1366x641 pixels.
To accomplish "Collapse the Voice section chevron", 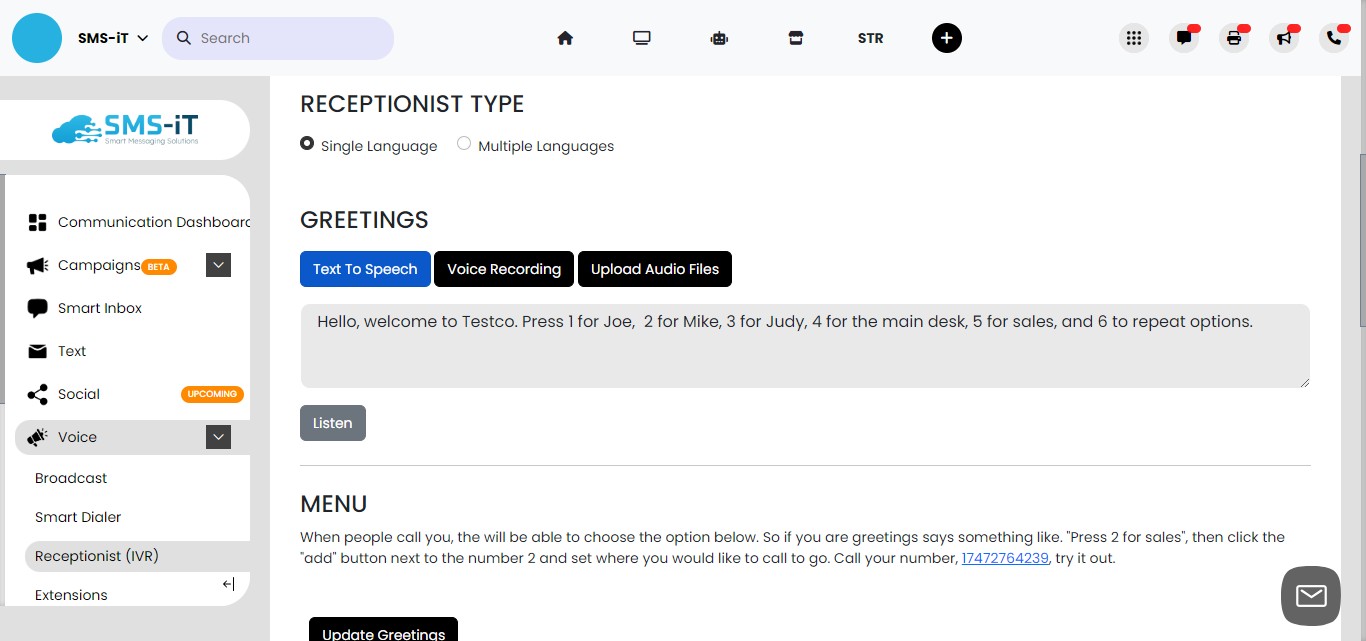I will click(218, 437).
